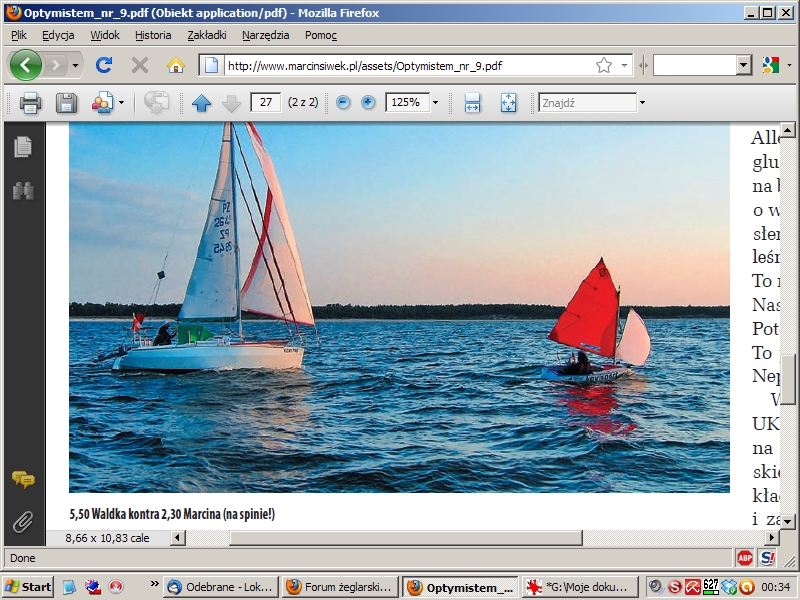
Task: Expand the Znajdź find options dropdown
Action: coord(642,102)
